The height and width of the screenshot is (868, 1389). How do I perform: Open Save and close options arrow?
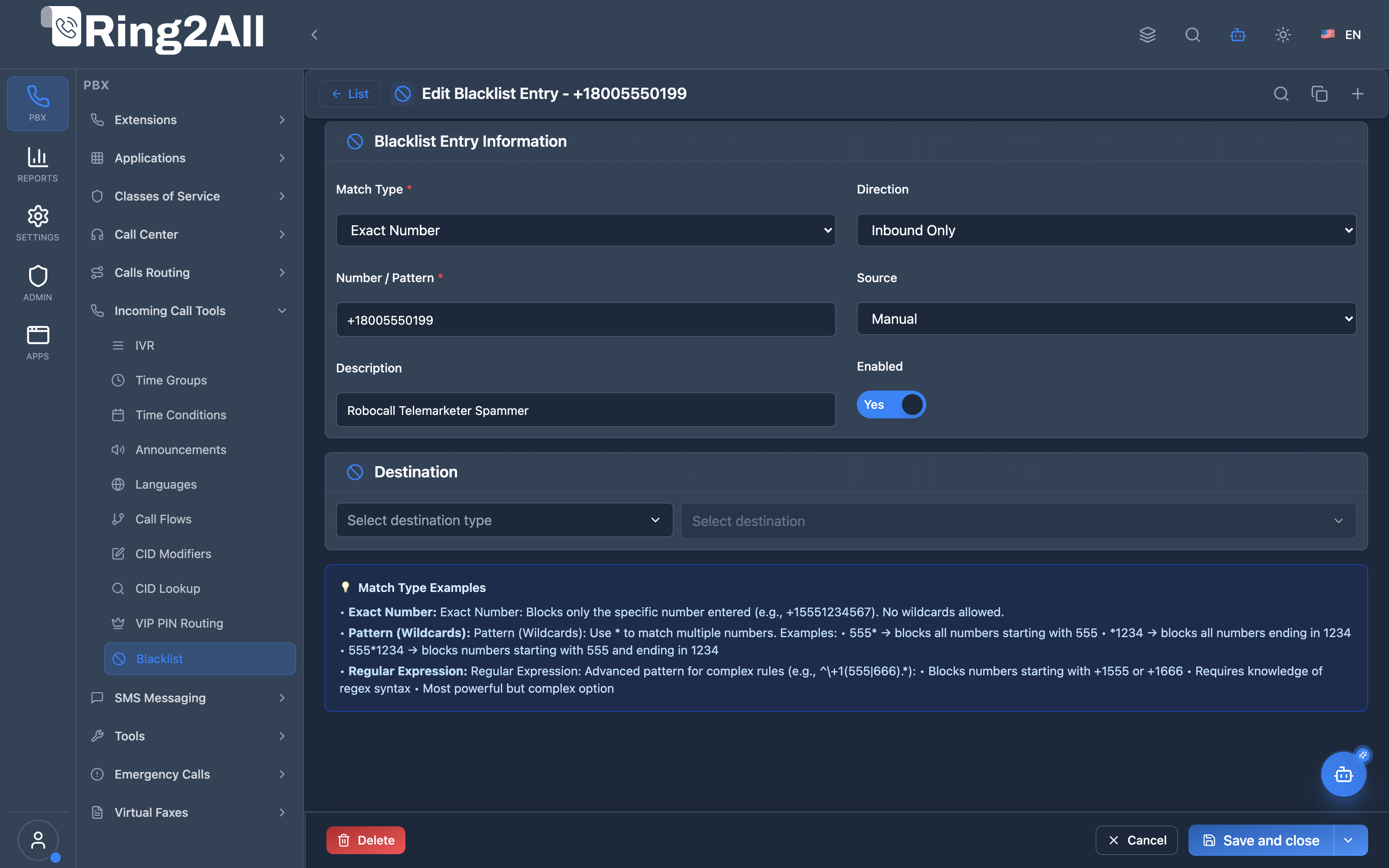(1350, 841)
